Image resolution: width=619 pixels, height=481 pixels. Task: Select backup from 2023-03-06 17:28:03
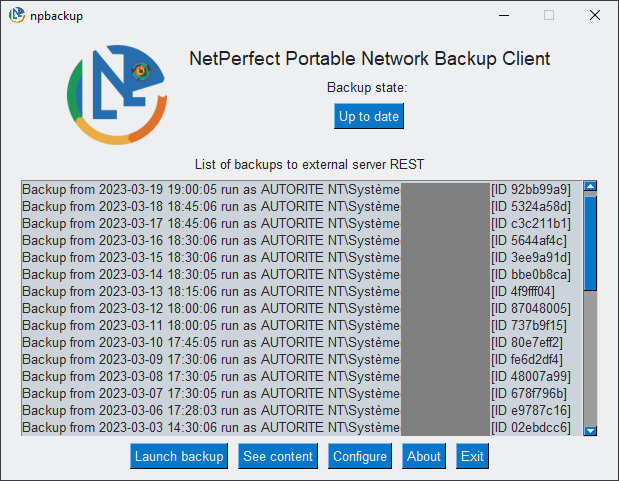pyautogui.click(x=302, y=410)
